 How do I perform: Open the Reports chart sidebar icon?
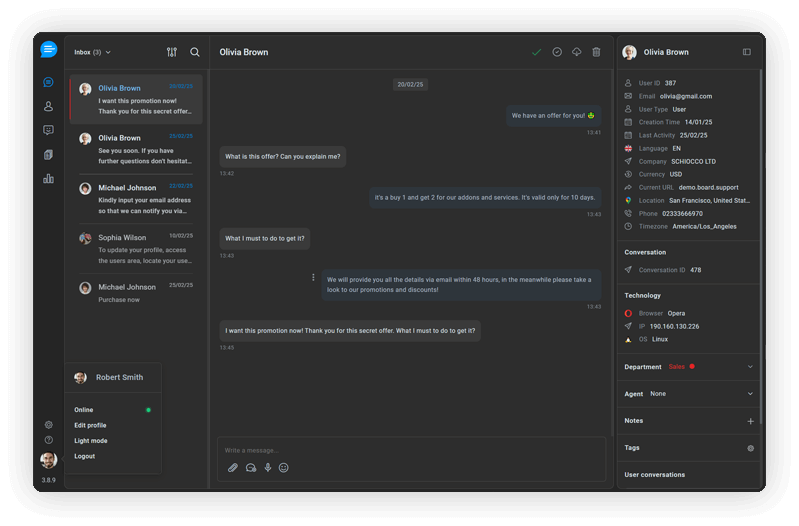(x=48, y=178)
